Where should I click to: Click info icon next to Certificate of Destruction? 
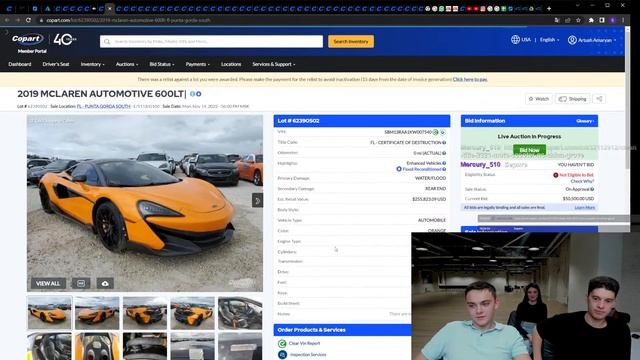pyautogui.click(x=444, y=142)
